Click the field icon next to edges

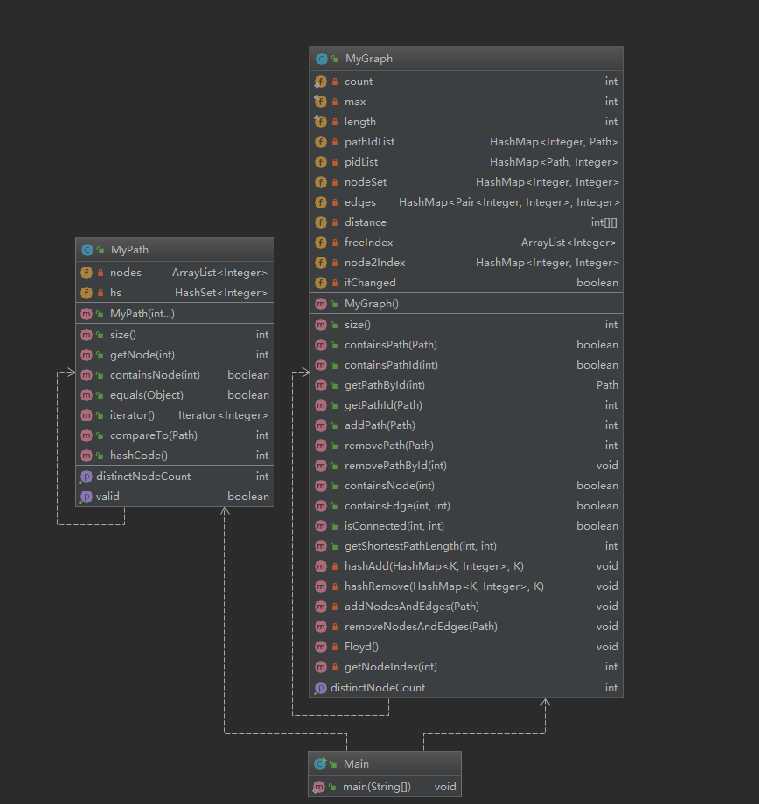[321, 203]
